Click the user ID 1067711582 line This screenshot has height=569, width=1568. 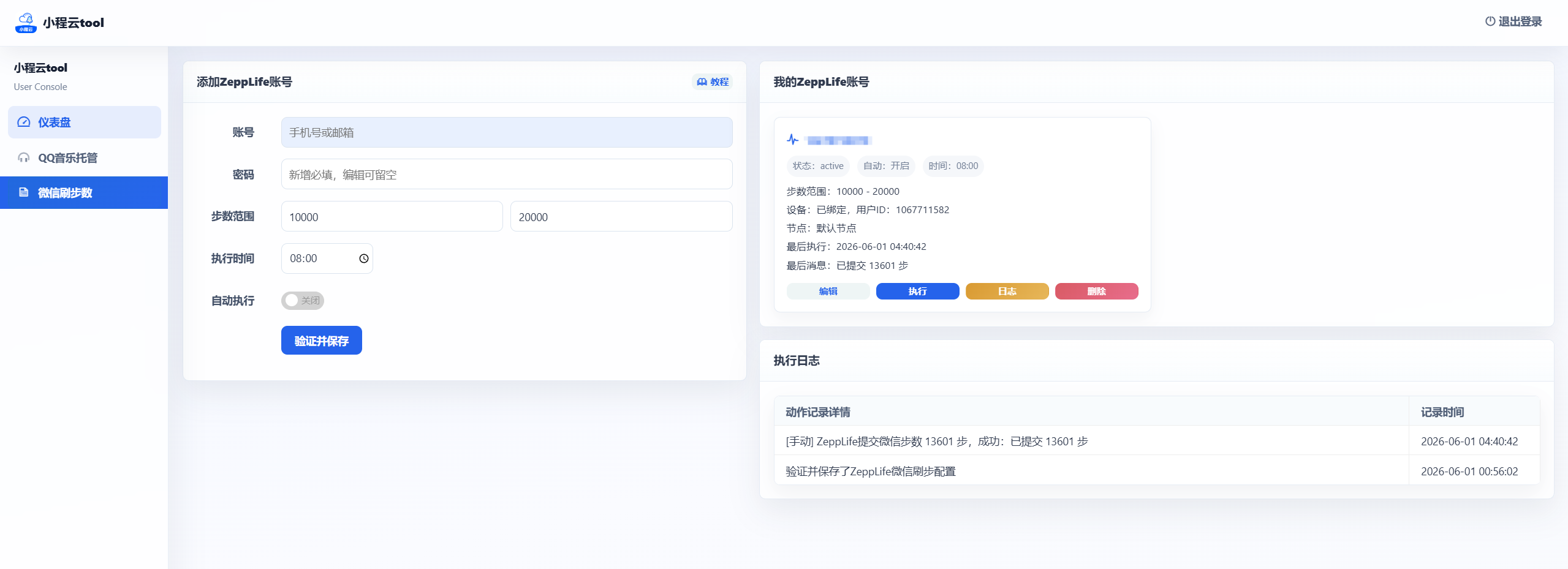(x=868, y=210)
